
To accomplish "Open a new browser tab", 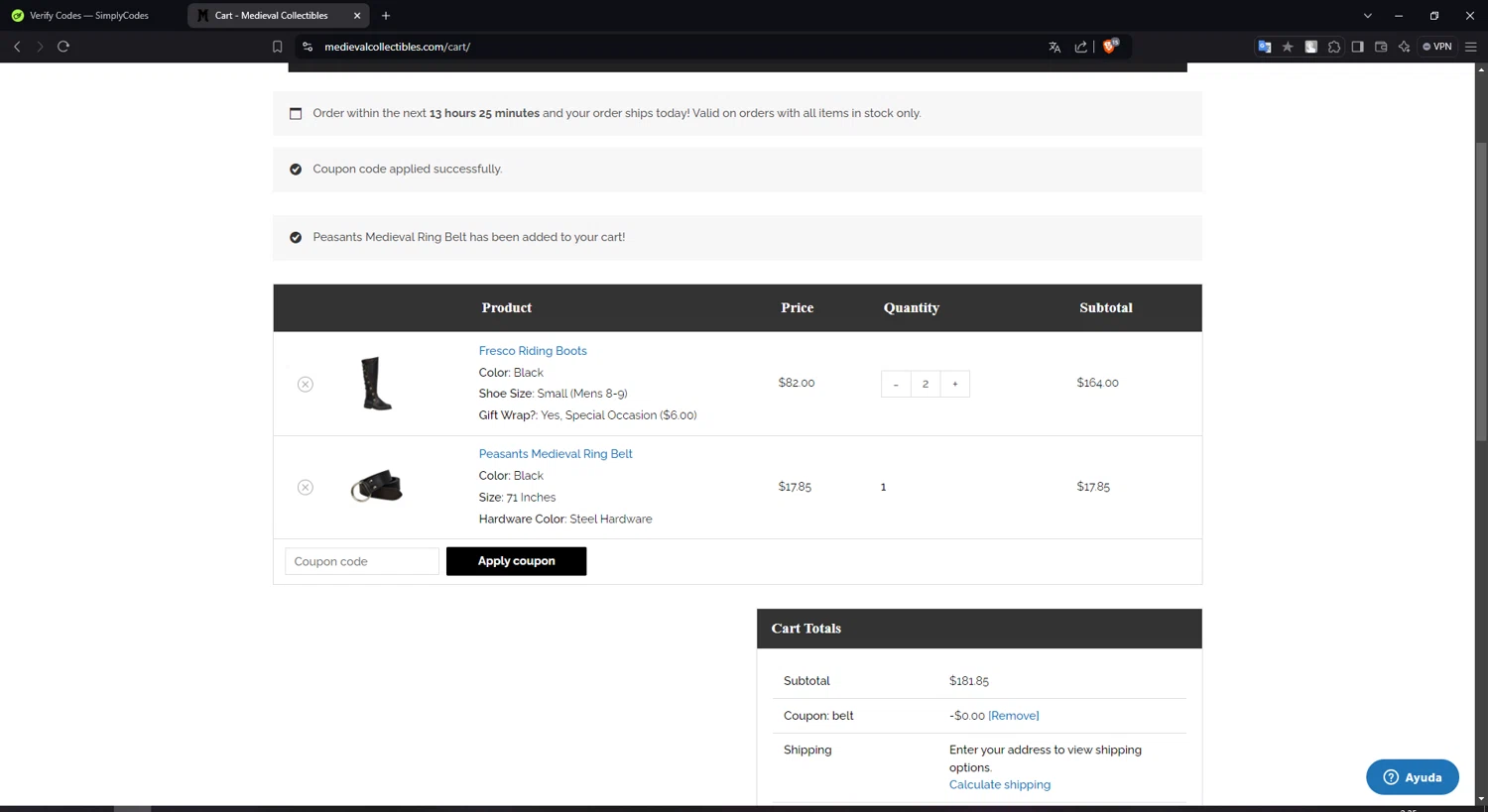I will click(x=386, y=16).
